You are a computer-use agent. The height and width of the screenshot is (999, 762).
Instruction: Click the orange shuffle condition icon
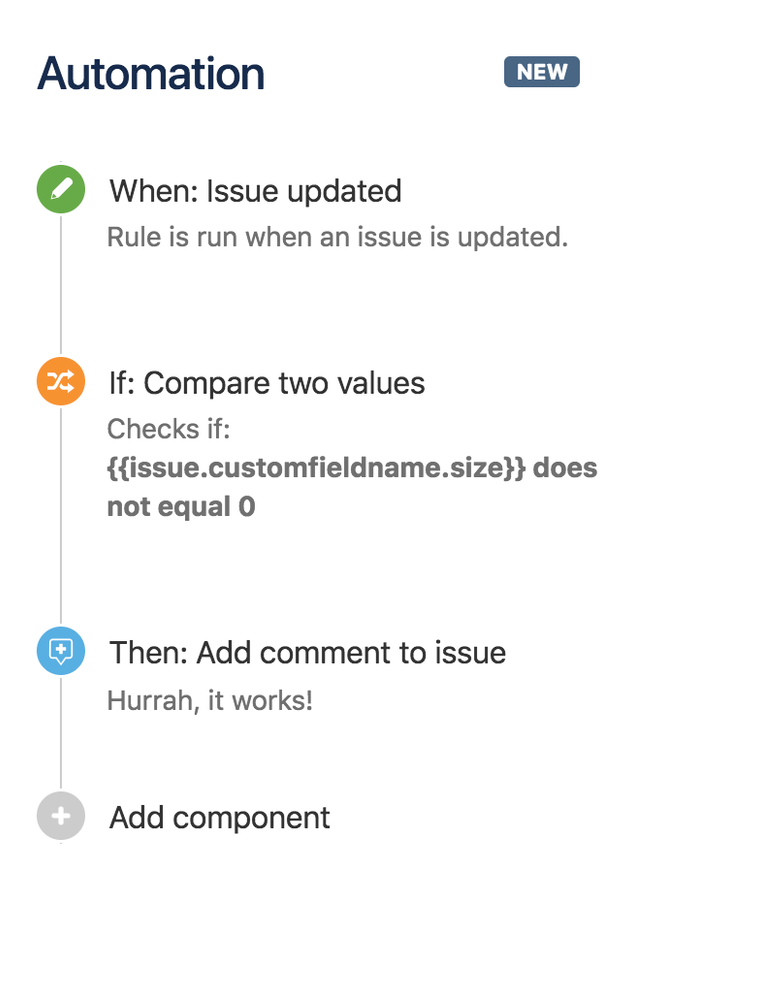point(60,381)
